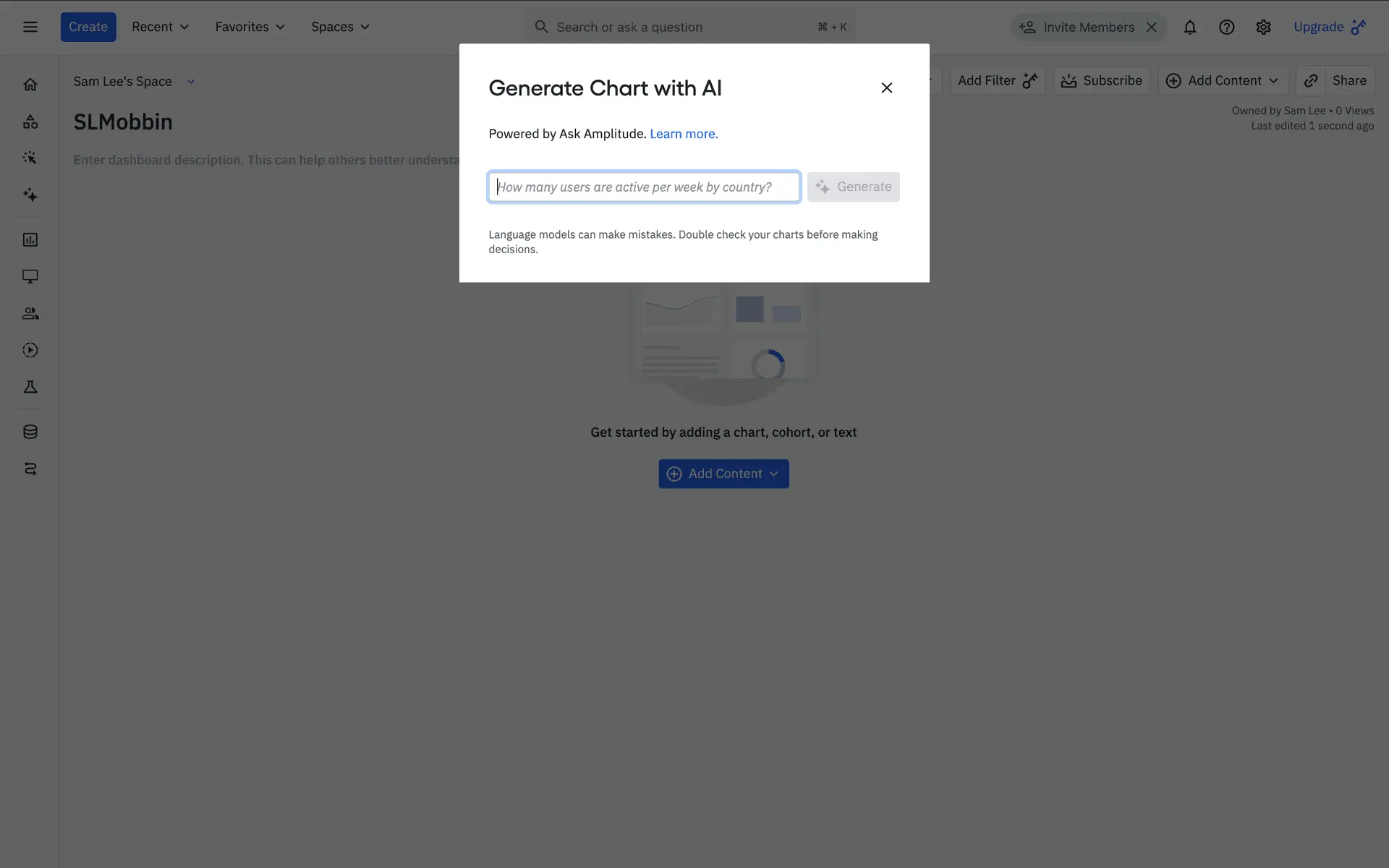Open sidebar Ask AI sparkle icon
1389x868 pixels.
[x=30, y=195]
